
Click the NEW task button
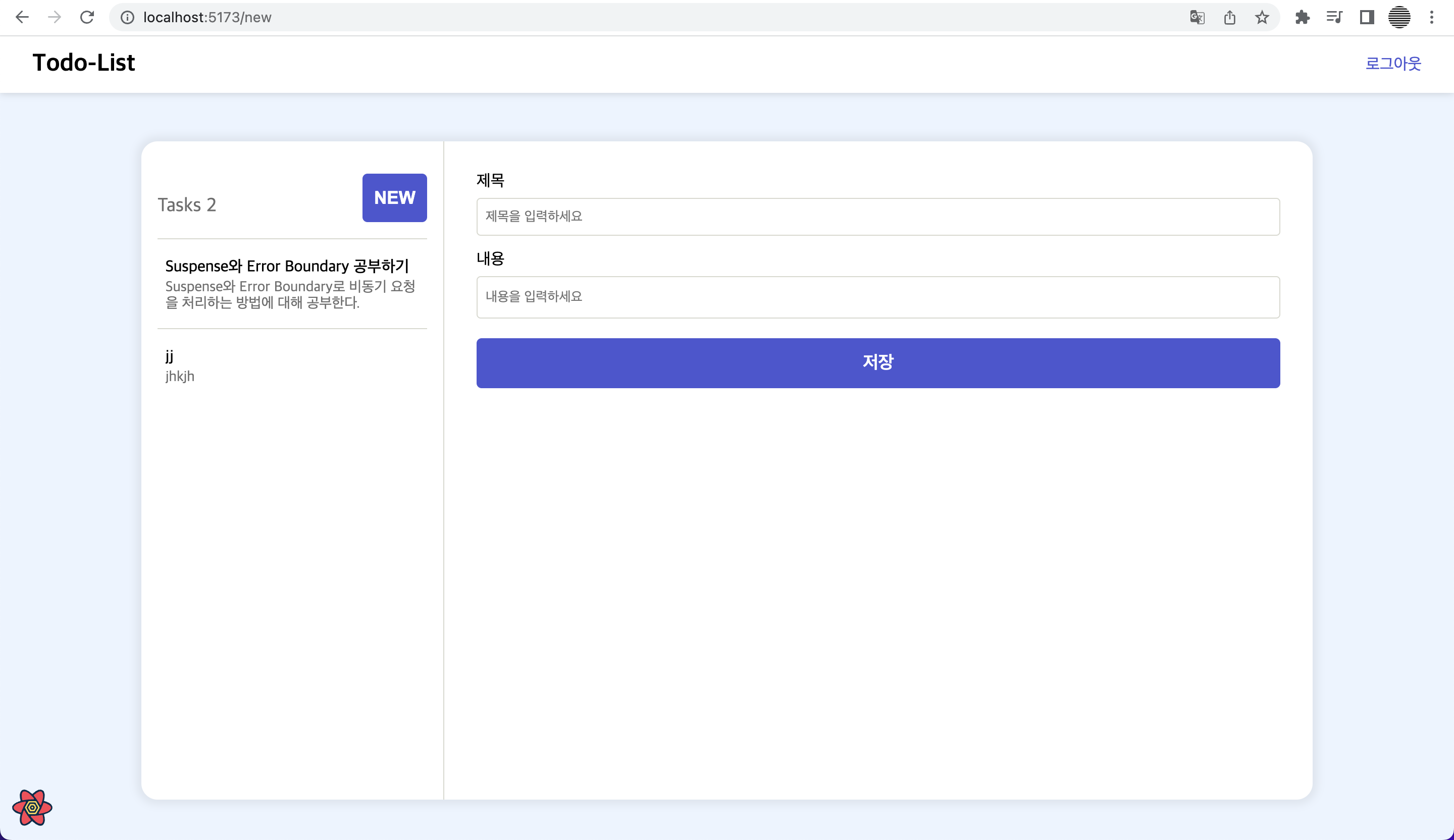coord(394,198)
